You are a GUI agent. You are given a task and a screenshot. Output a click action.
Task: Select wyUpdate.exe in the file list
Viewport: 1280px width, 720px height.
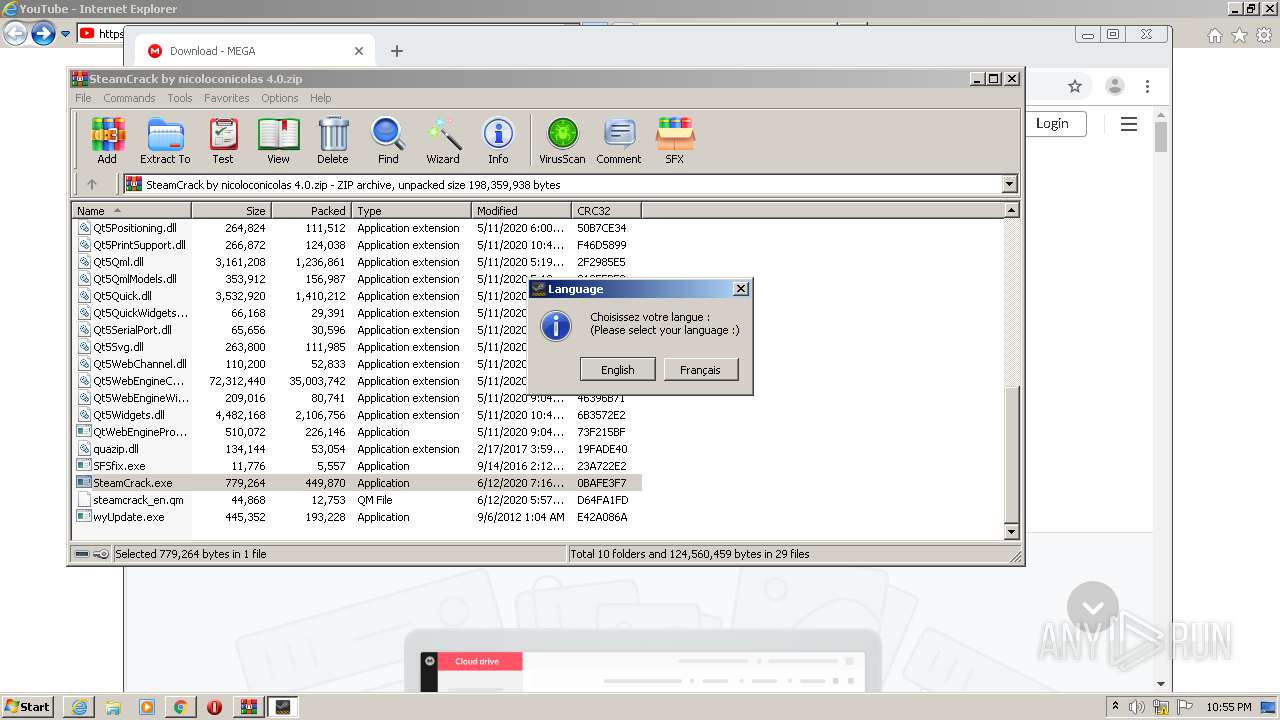click(x=128, y=517)
